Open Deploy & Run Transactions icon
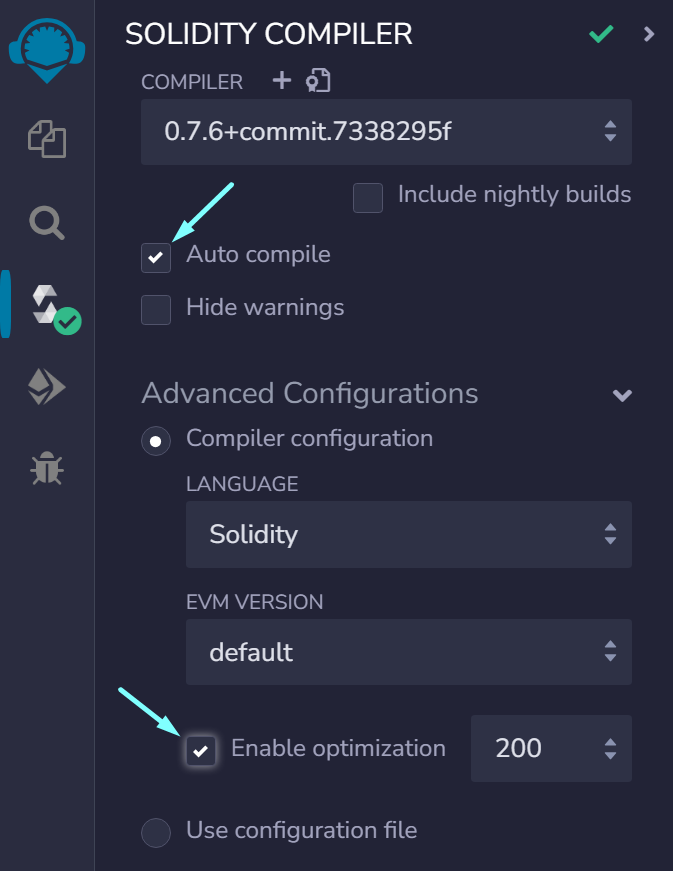The image size is (673, 871). [x=47, y=387]
